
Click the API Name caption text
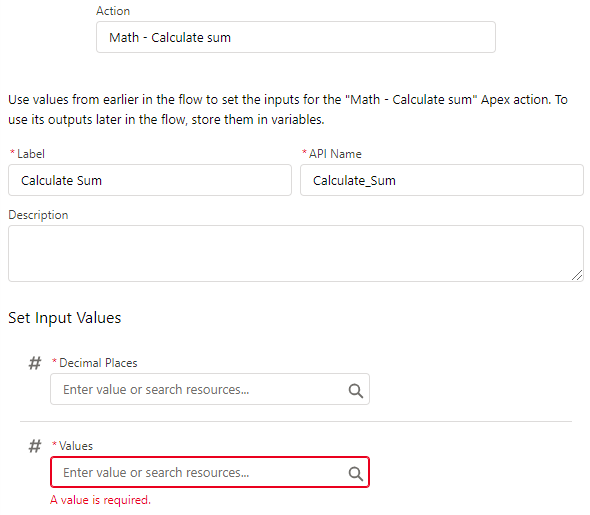[x=335, y=154]
